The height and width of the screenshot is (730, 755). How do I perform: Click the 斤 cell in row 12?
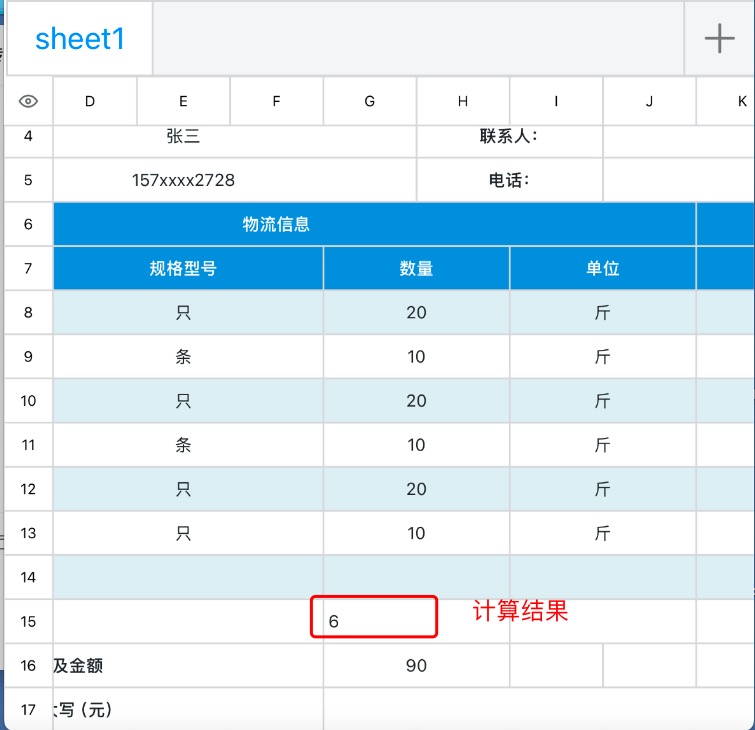tap(603, 489)
